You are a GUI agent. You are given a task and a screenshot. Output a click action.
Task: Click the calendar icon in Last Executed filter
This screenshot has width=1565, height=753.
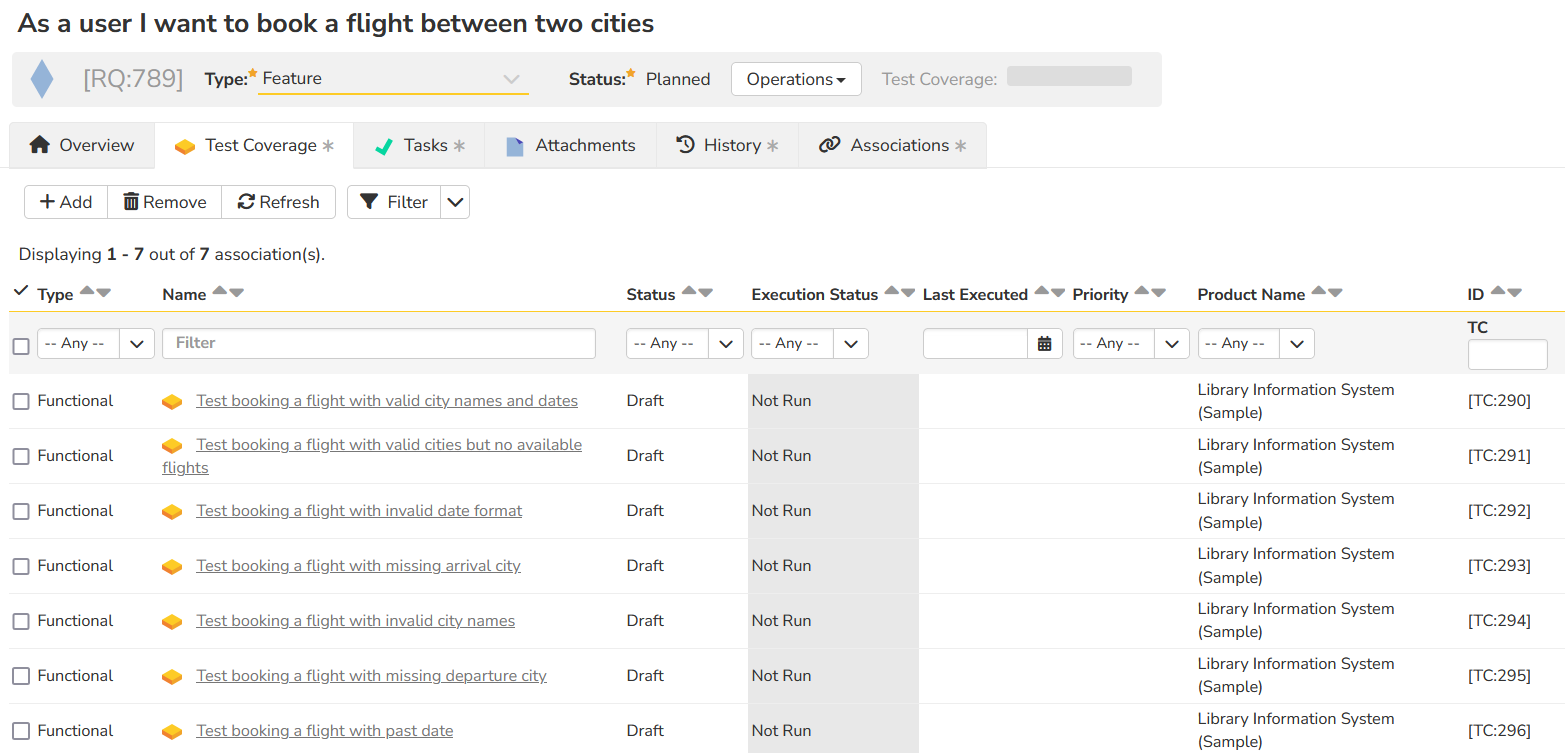click(x=1044, y=344)
